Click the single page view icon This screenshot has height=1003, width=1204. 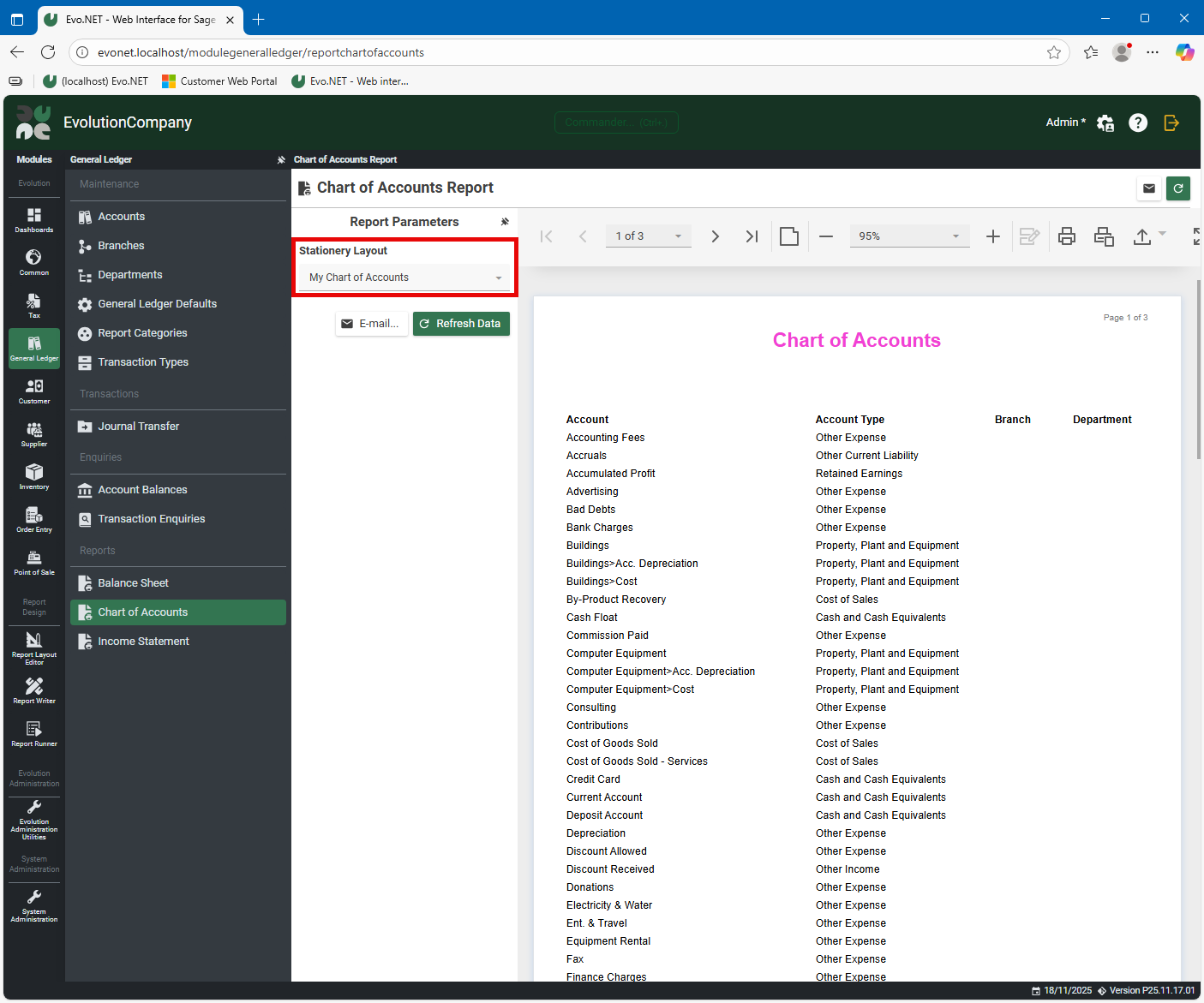(x=788, y=236)
